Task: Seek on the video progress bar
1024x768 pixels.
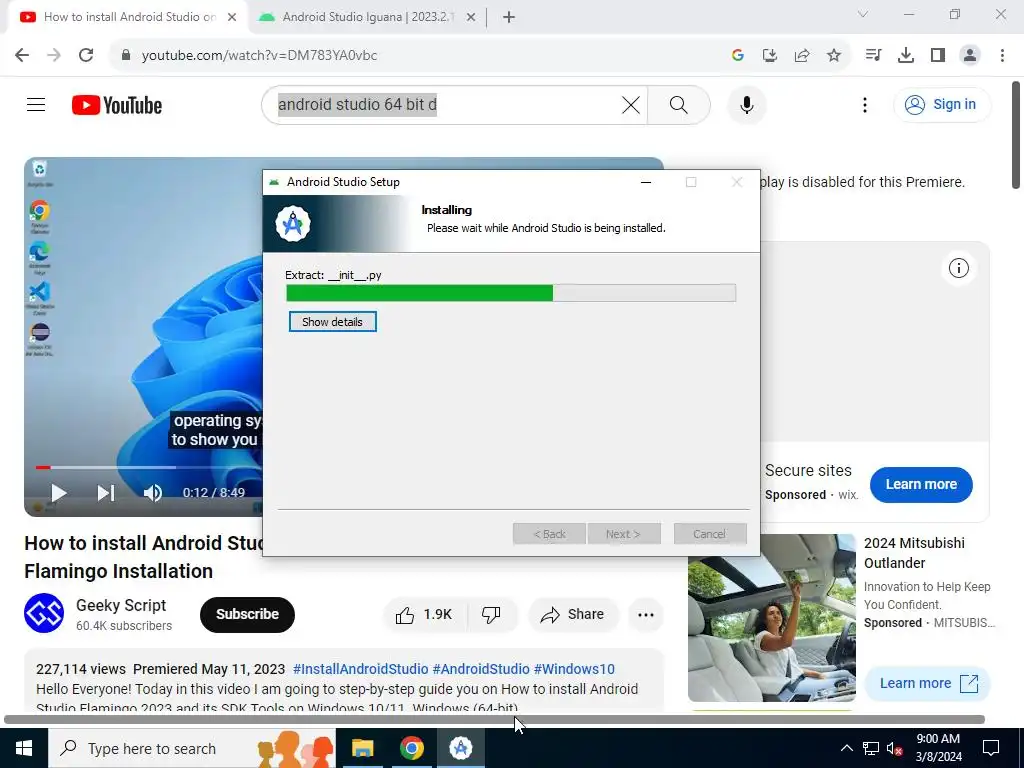Action: click(149, 467)
